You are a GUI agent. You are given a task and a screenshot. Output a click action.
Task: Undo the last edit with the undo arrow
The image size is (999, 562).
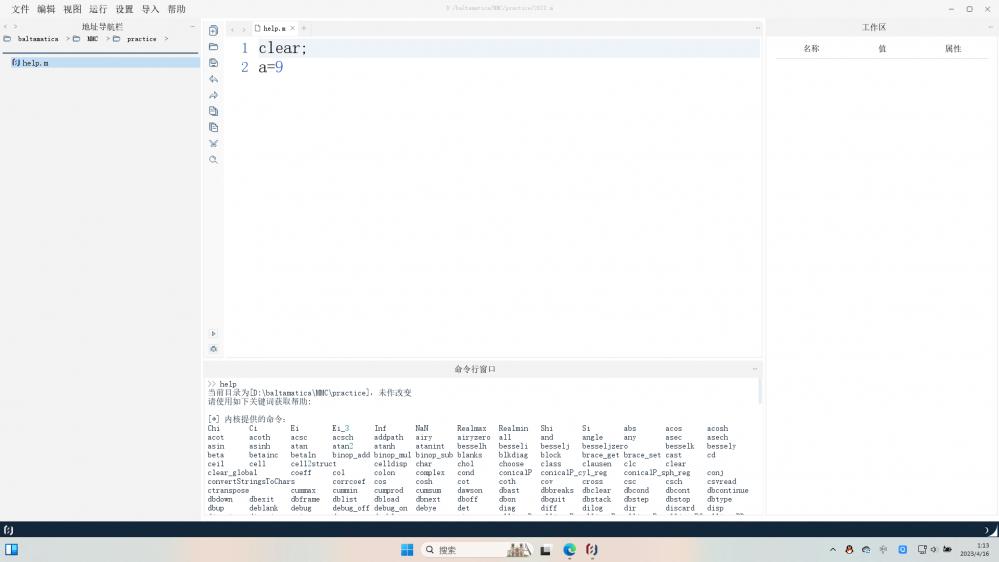pos(213,79)
